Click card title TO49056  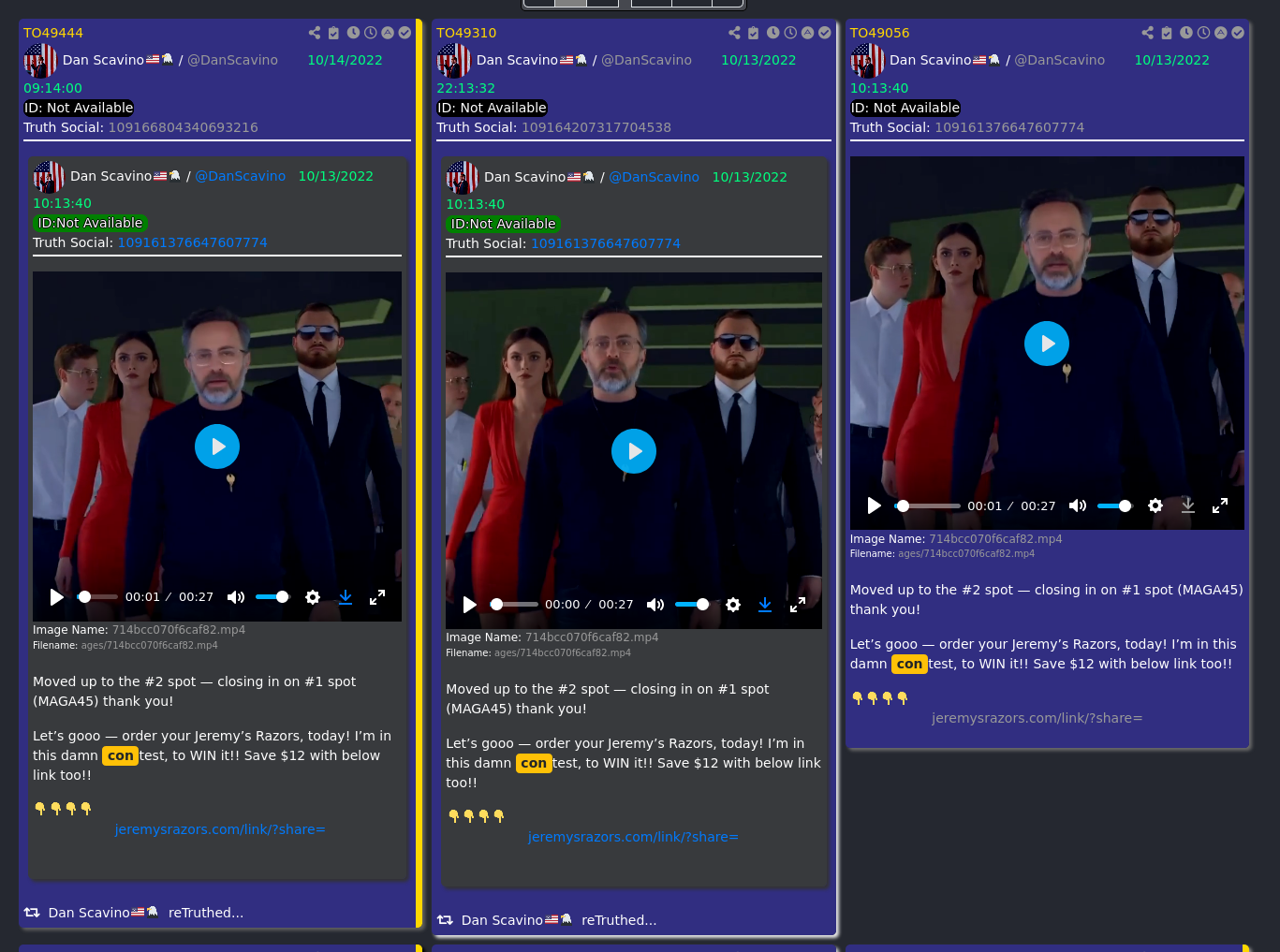[x=879, y=33]
